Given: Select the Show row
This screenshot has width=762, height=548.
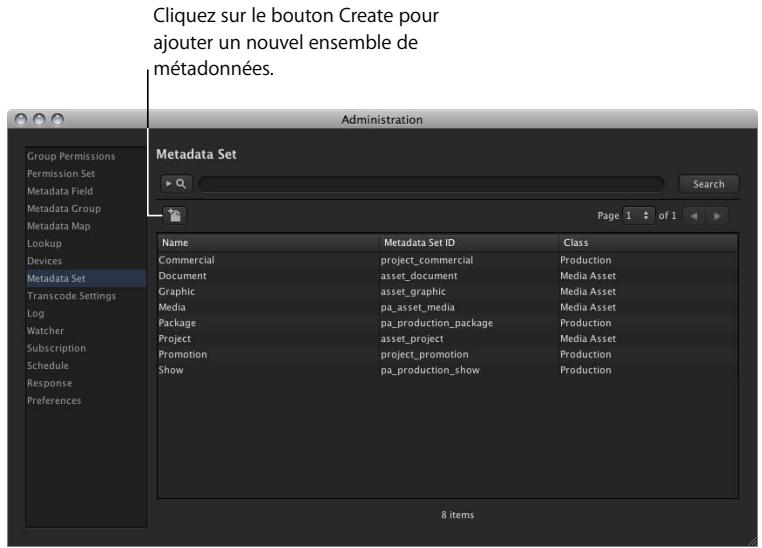Looking at the screenshot, I should (448, 370).
